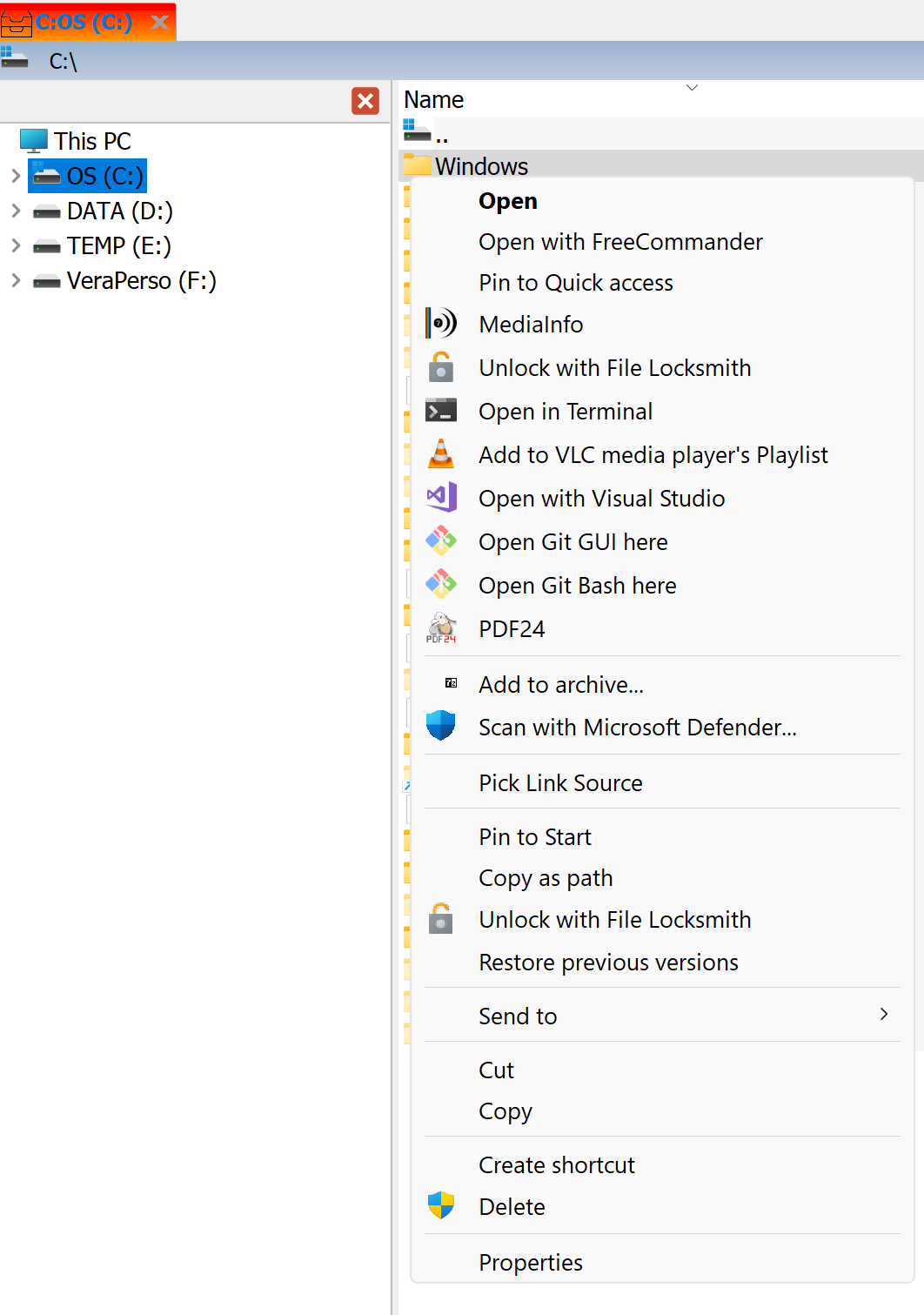Choose Pick Link Source

662,783
